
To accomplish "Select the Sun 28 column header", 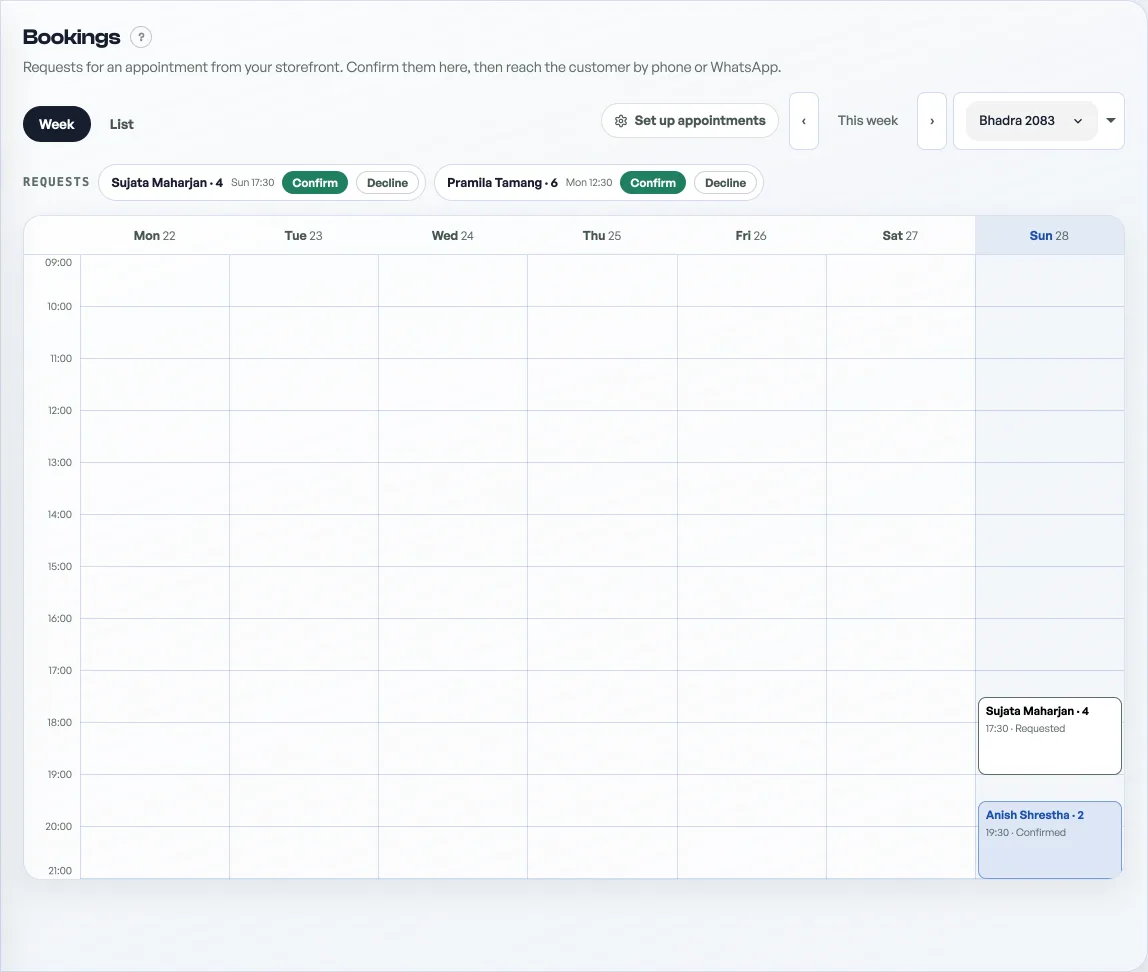I will [1049, 236].
